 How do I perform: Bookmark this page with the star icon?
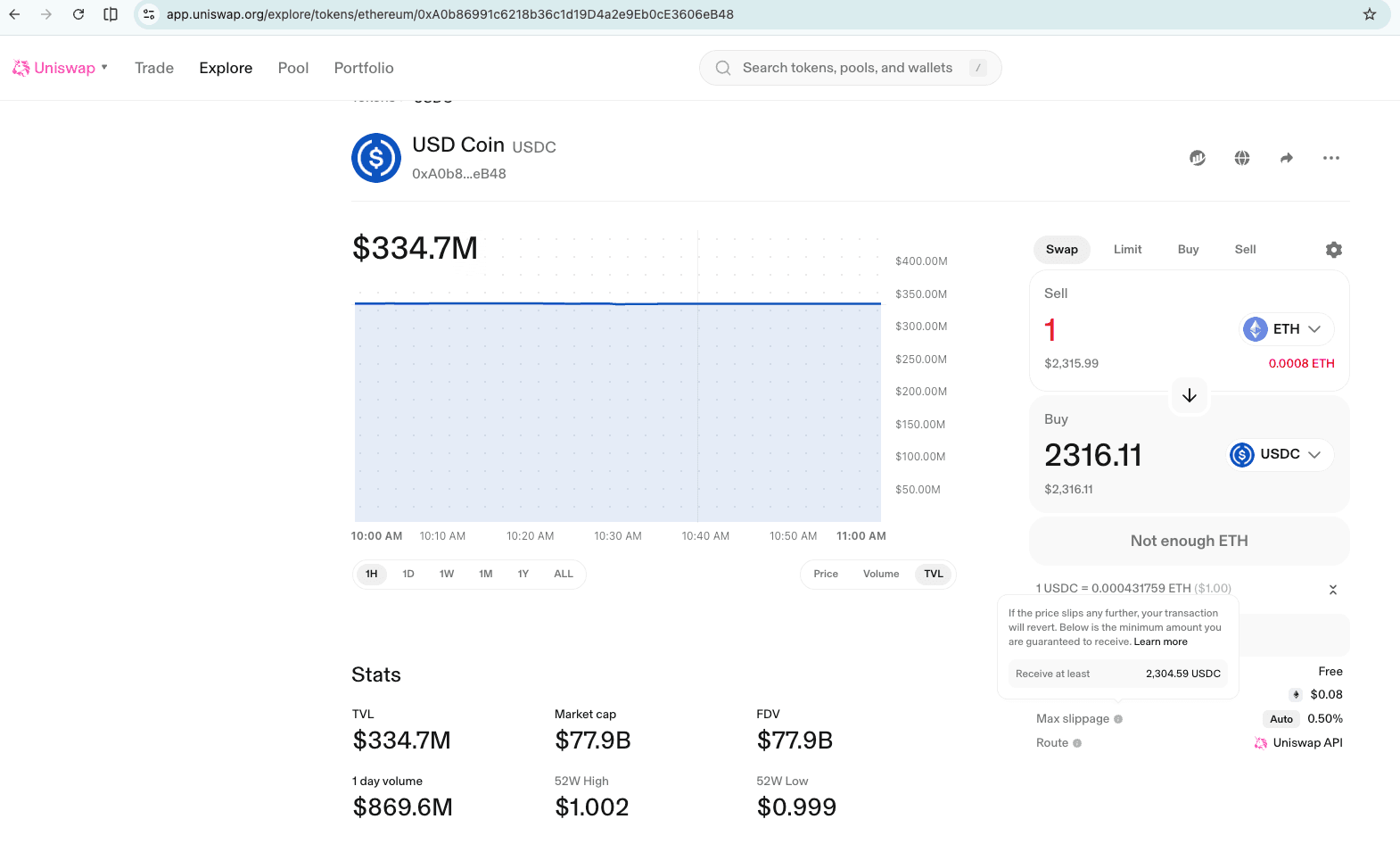[x=1370, y=14]
